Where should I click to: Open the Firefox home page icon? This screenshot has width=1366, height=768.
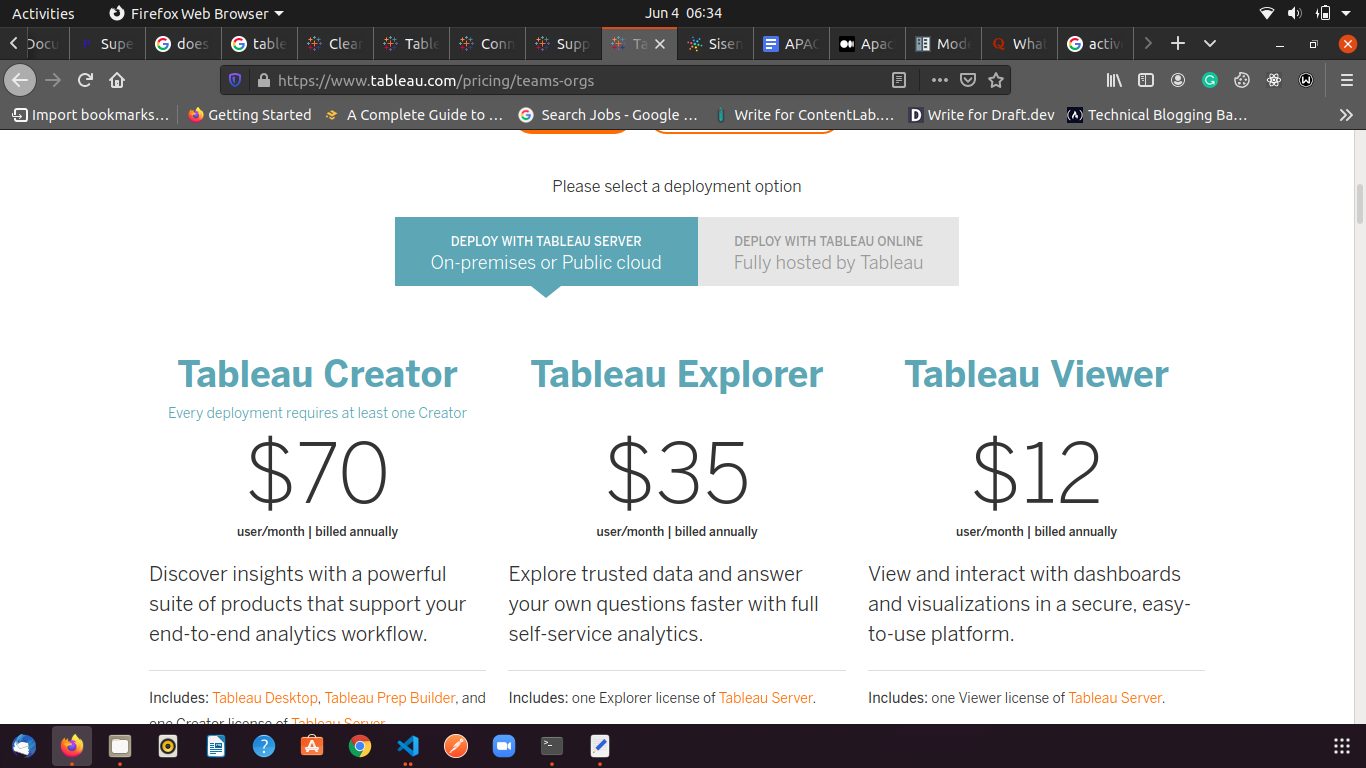(x=117, y=80)
